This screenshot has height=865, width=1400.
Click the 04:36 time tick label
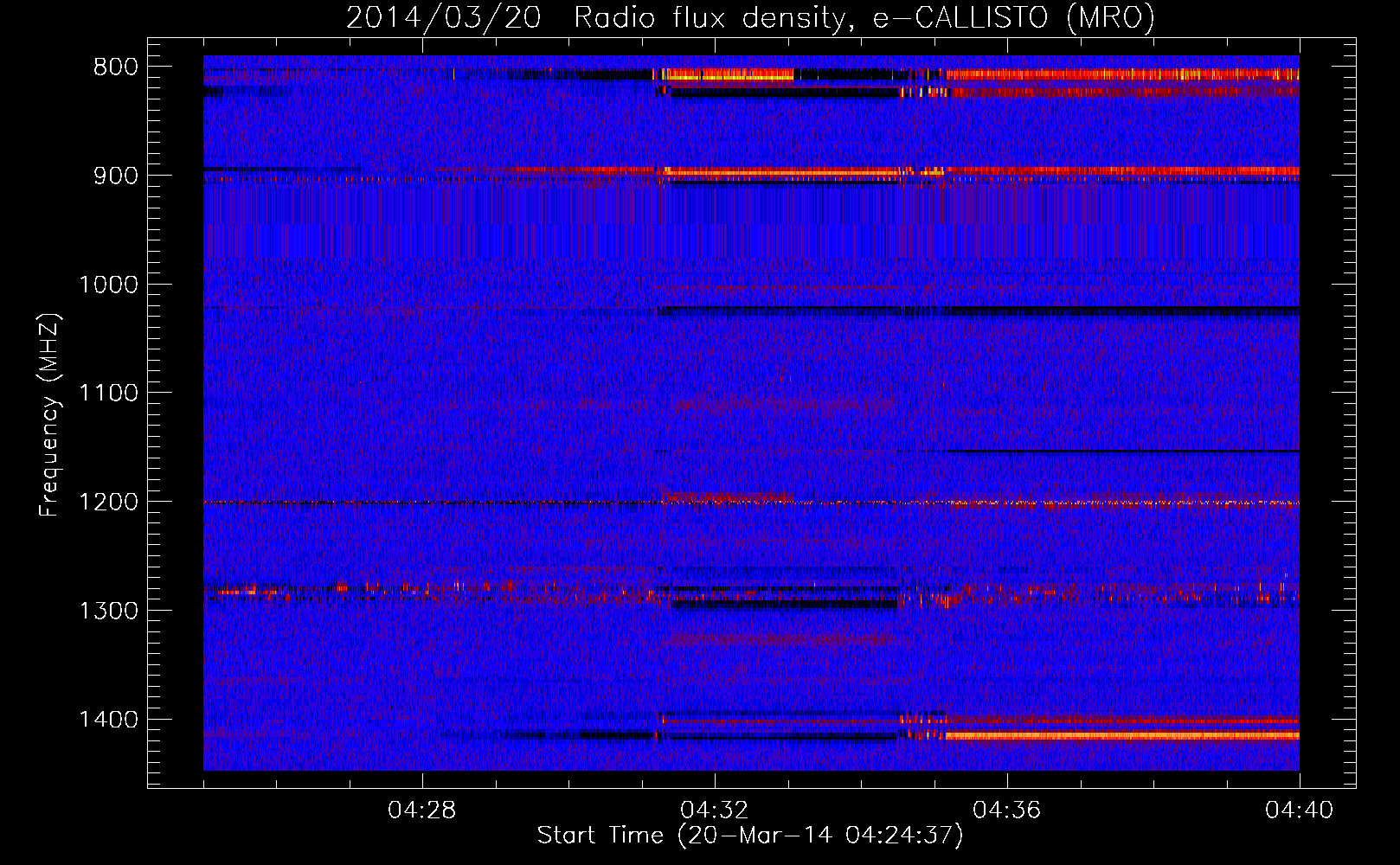(x=1007, y=811)
